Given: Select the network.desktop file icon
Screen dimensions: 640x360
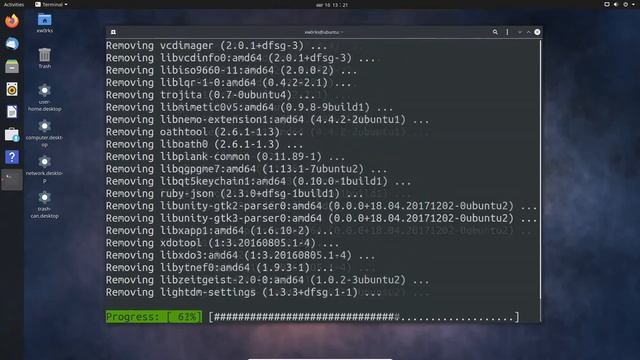Looking at the screenshot, I should click(44, 169).
